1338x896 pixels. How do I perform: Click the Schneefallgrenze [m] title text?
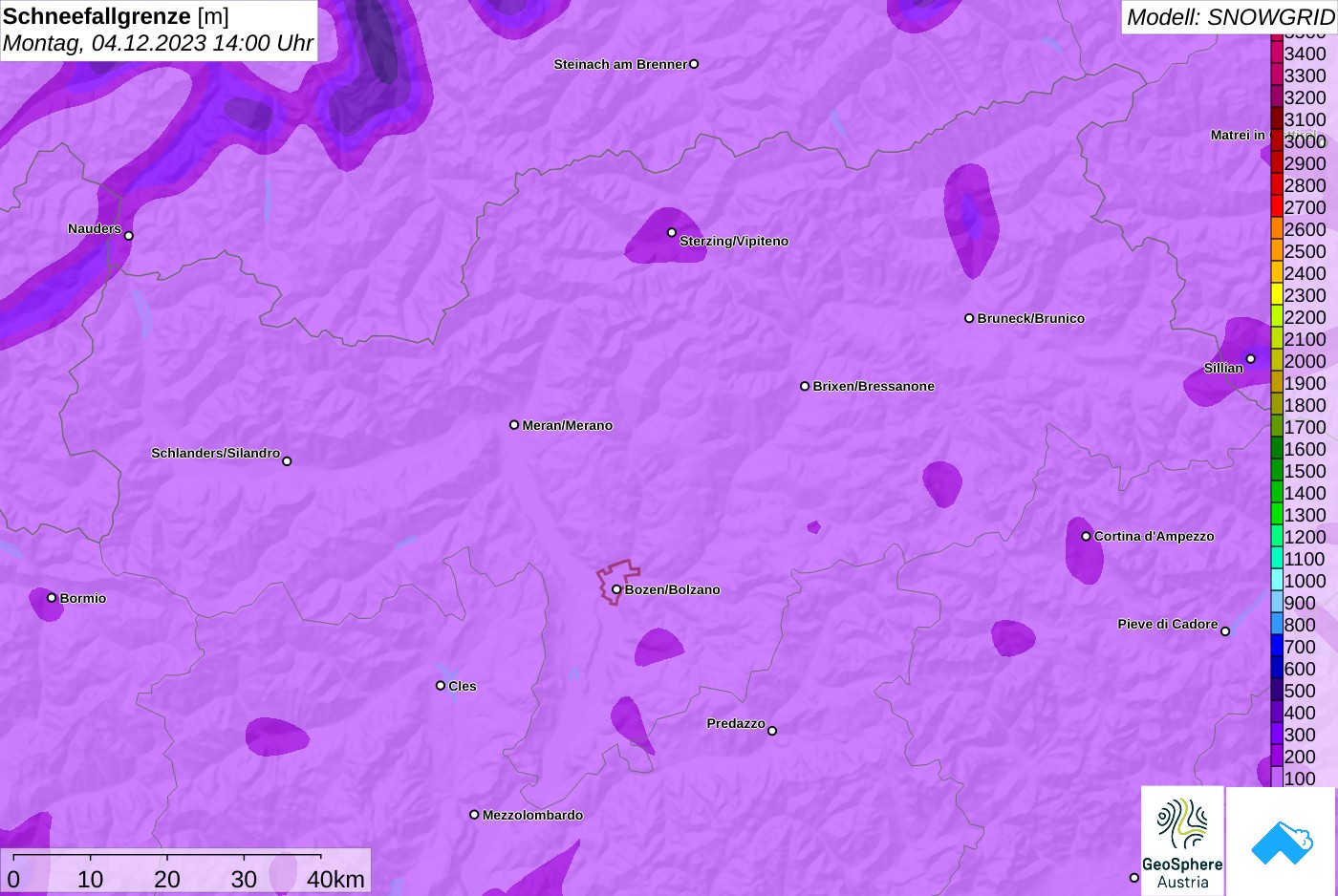coord(116,16)
